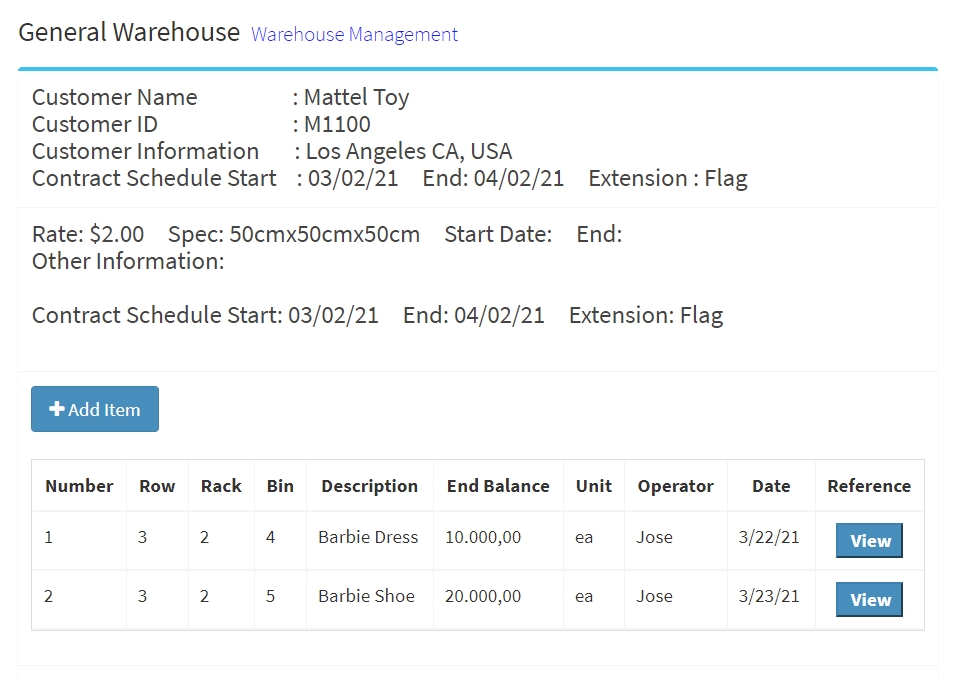The height and width of the screenshot is (682, 957).
Task: View reference for Barbie Shoe row
Action: [x=869, y=600]
